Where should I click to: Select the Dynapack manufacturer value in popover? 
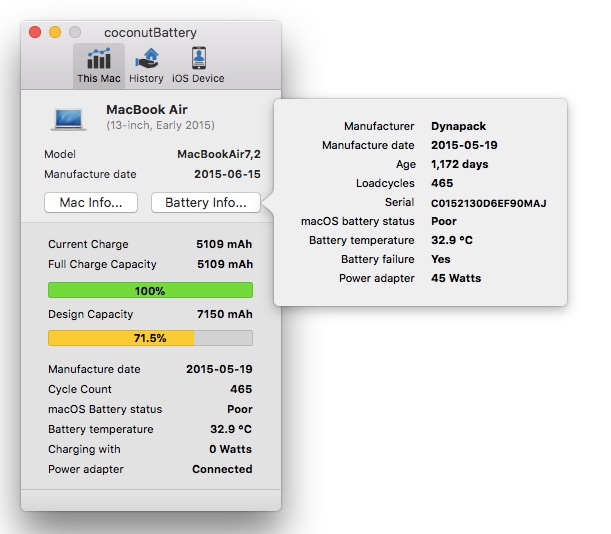pos(459,127)
